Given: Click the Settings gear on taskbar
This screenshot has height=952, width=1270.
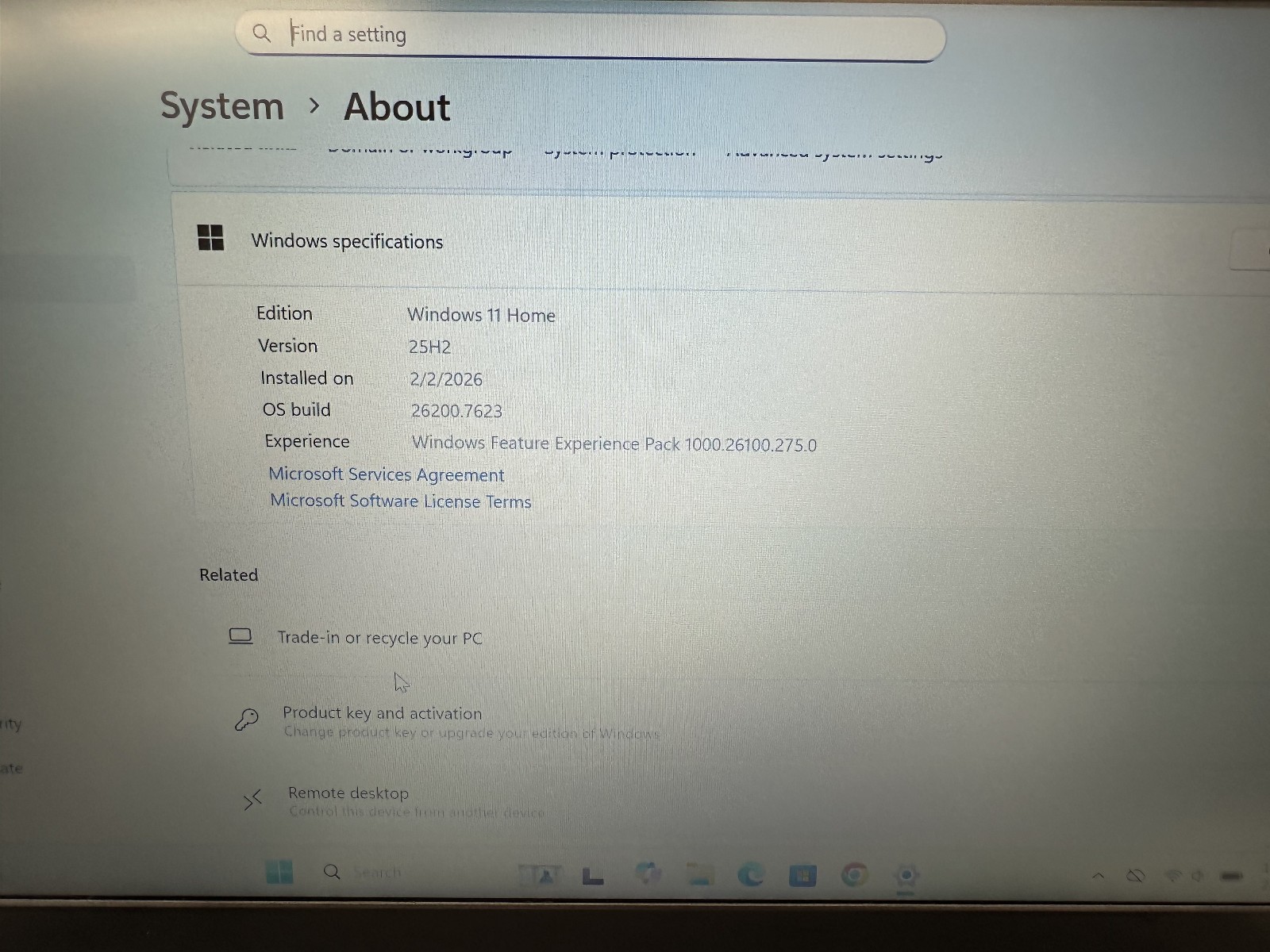Looking at the screenshot, I should coord(906,877).
